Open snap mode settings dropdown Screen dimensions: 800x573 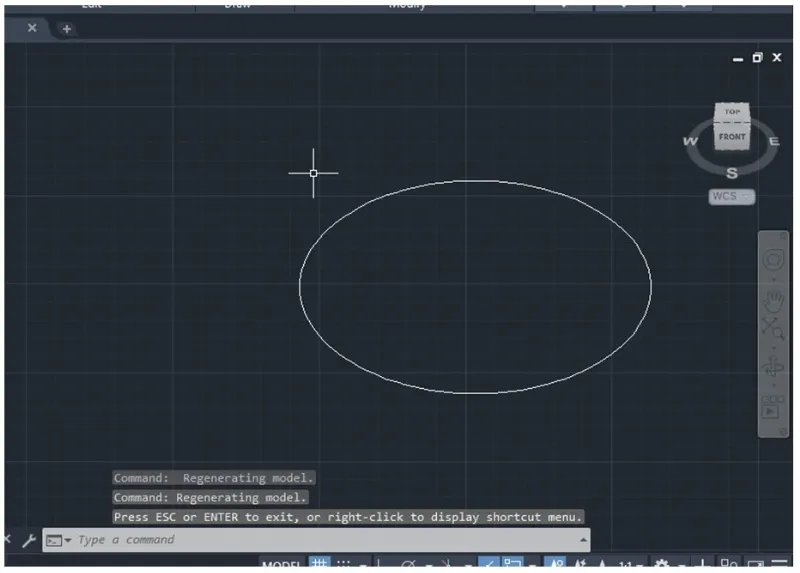tap(363, 566)
